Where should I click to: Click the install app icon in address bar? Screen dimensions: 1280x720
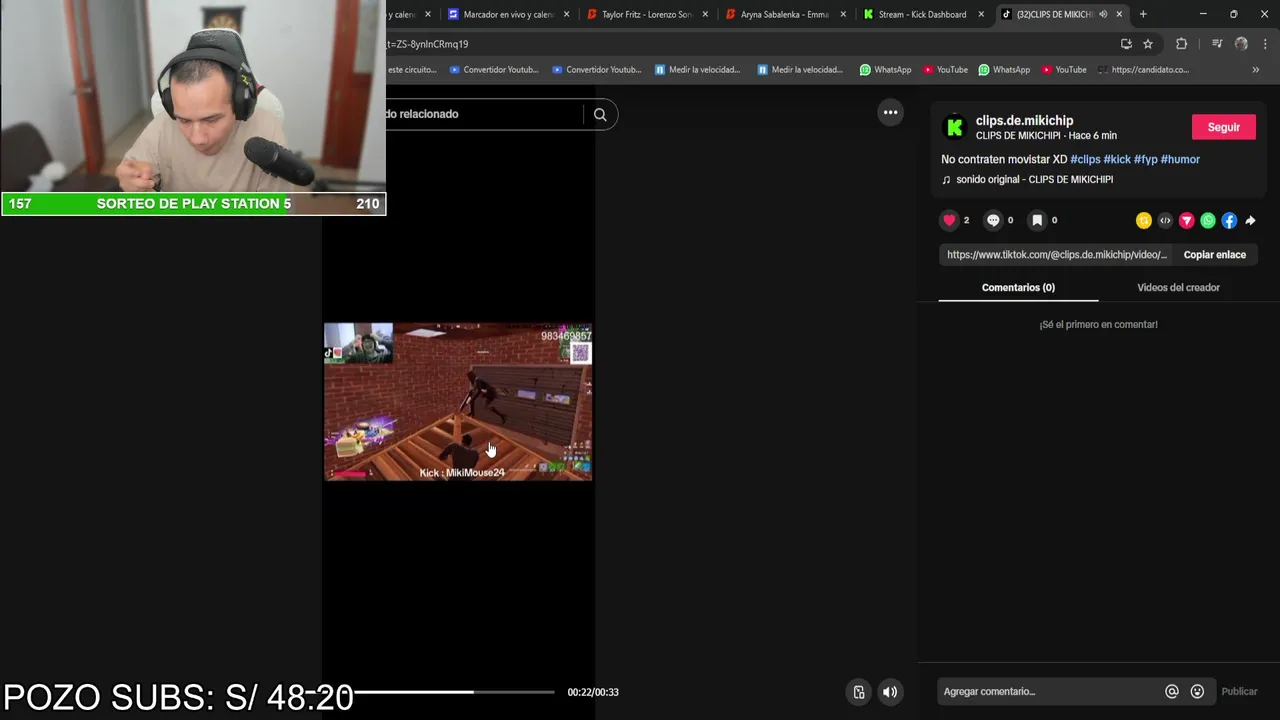[x=1126, y=44]
